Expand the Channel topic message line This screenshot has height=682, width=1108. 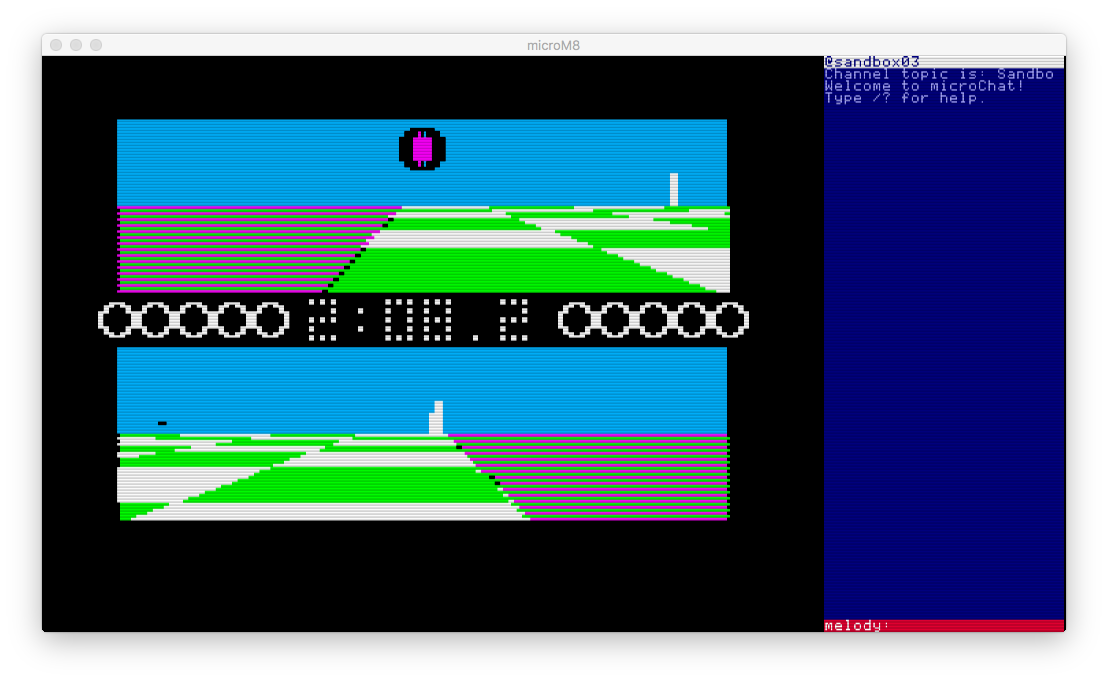(x=935, y=73)
